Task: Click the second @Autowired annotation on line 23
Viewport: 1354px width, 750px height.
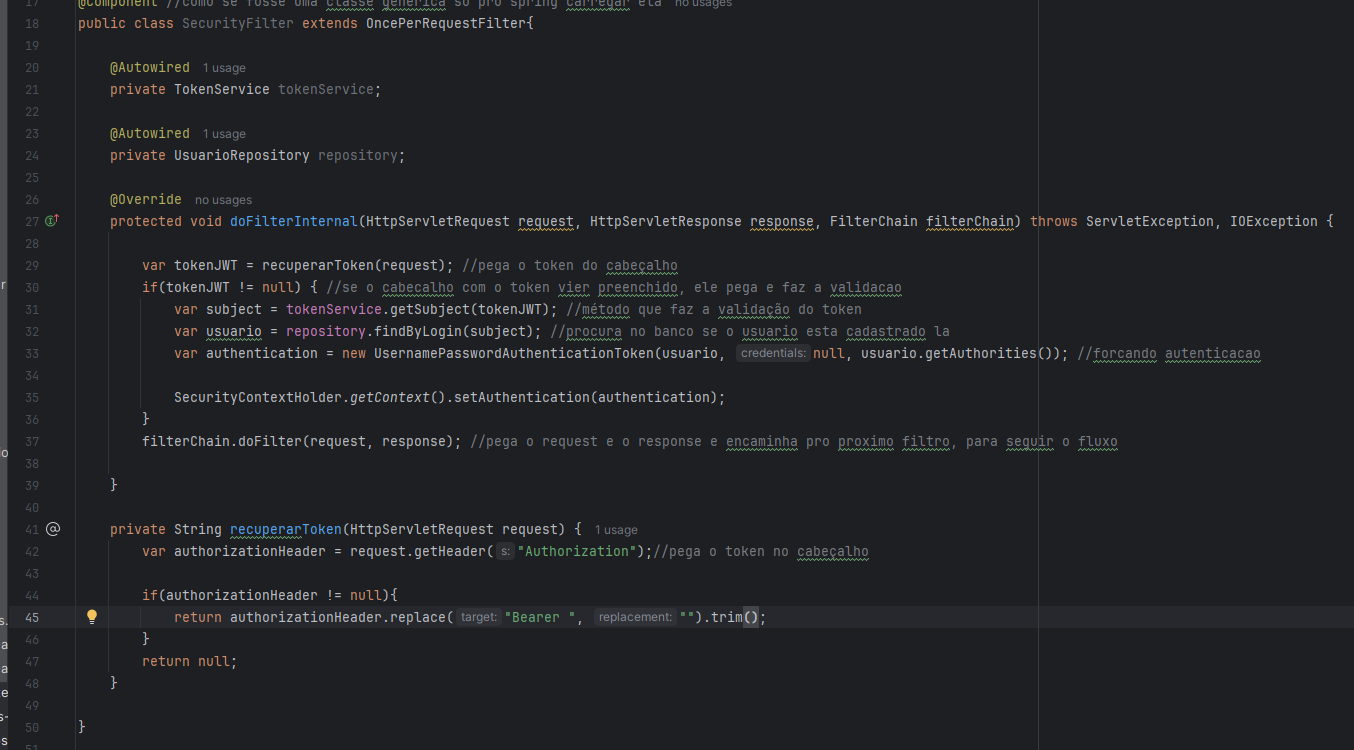Action: pyautogui.click(x=150, y=133)
